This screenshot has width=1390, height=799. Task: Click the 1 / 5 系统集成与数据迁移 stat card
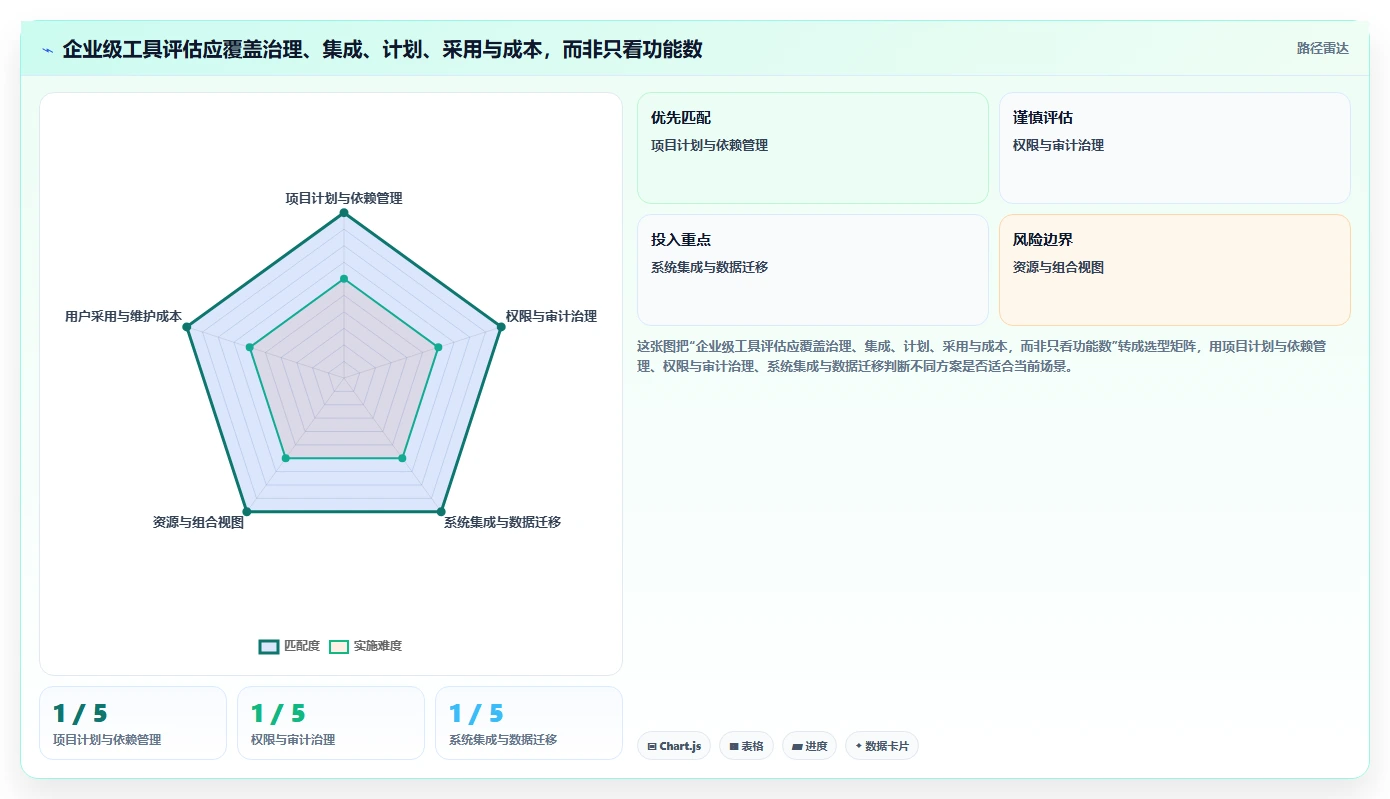tap(529, 723)
